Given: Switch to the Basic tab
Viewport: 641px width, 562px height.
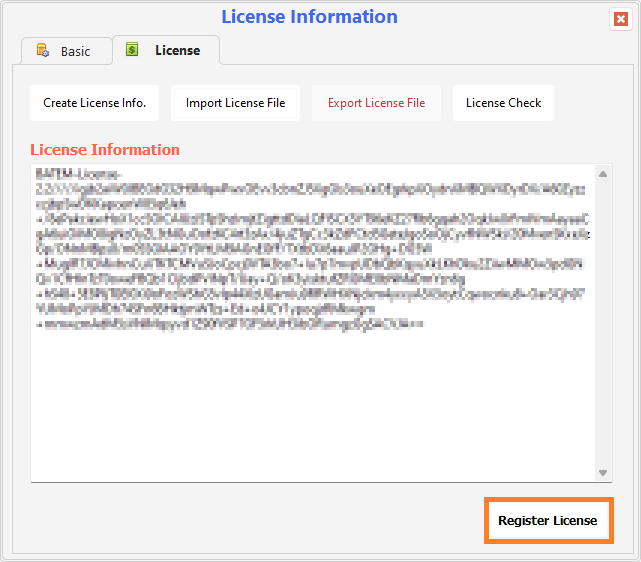Looking at the screenshot, I should 64,51.
